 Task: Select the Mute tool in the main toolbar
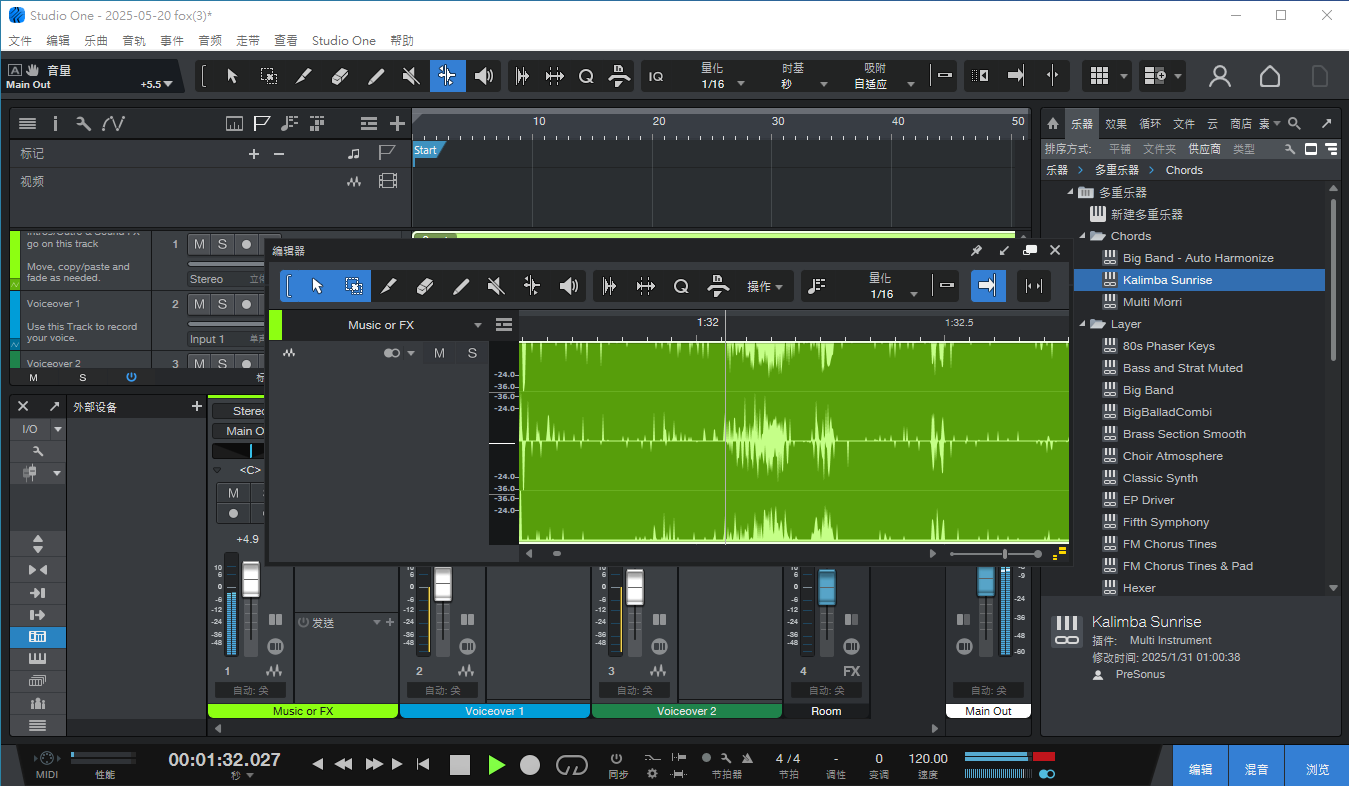coord(411,76)
